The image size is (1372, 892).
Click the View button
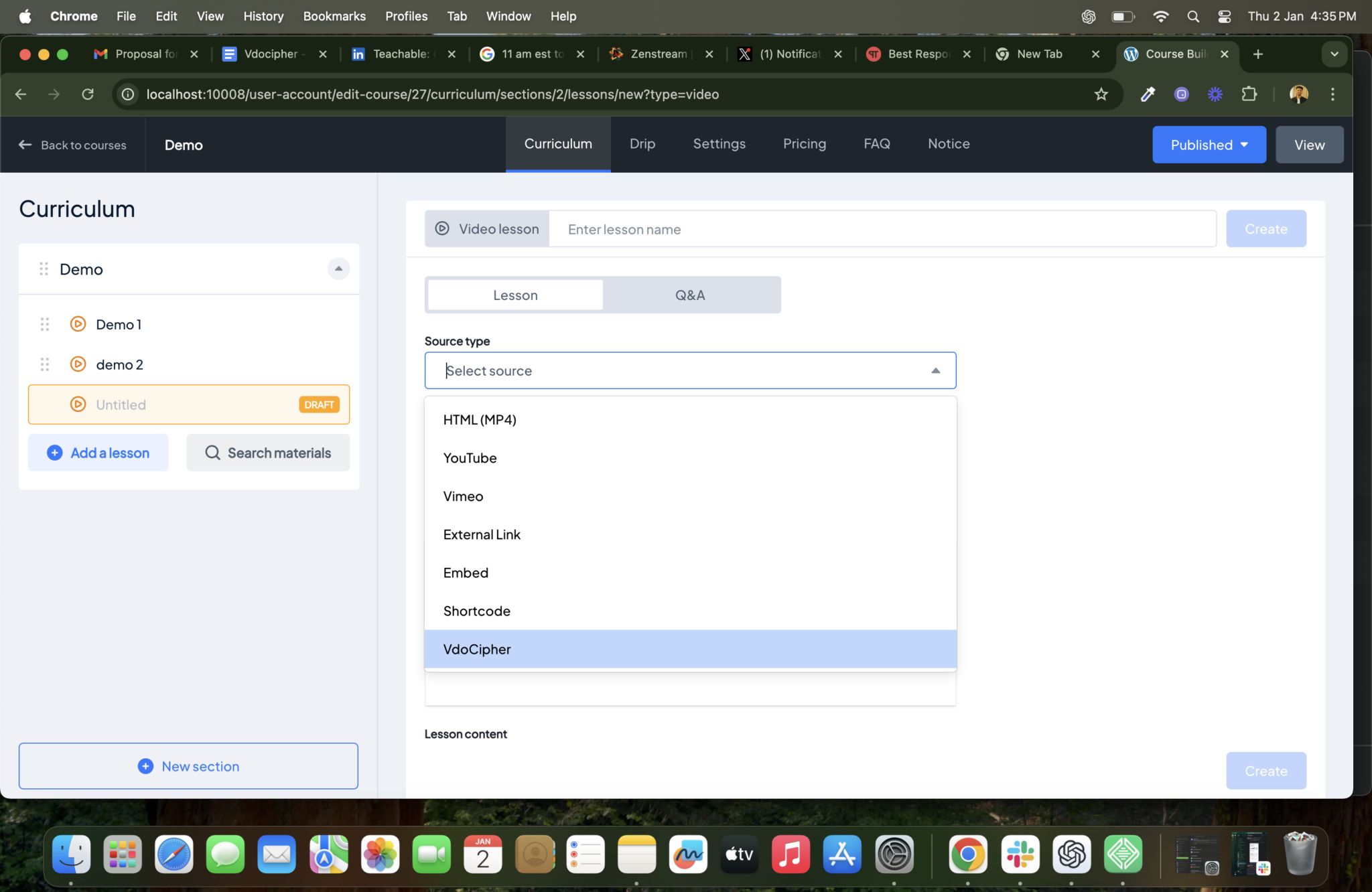click(x=1308, y=145)
